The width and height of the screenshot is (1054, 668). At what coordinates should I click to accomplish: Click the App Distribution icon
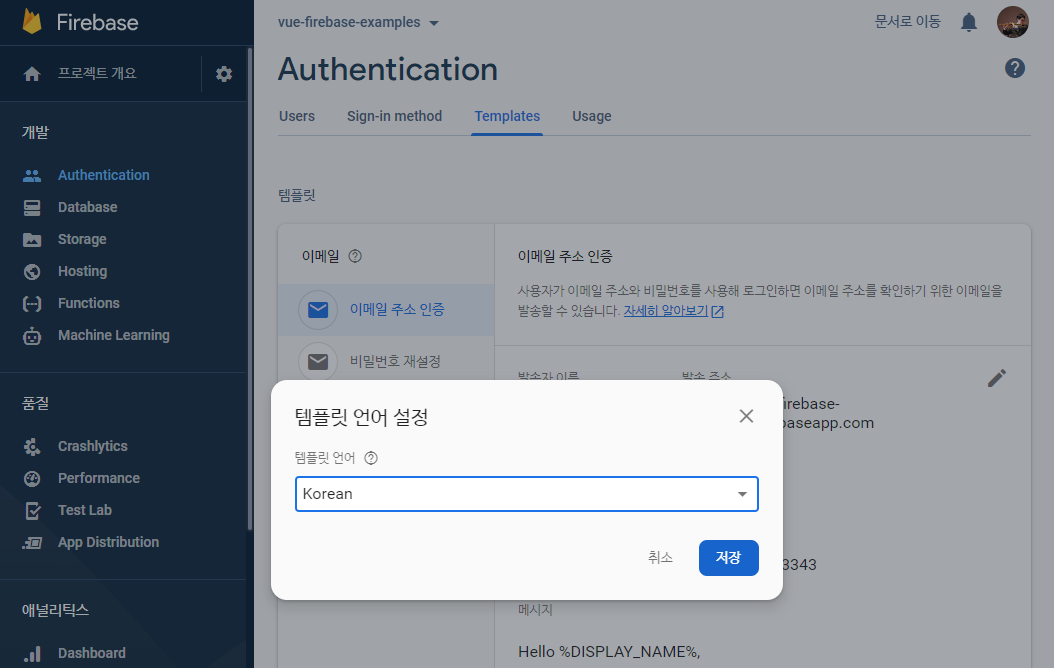click(x=32, y=543)
